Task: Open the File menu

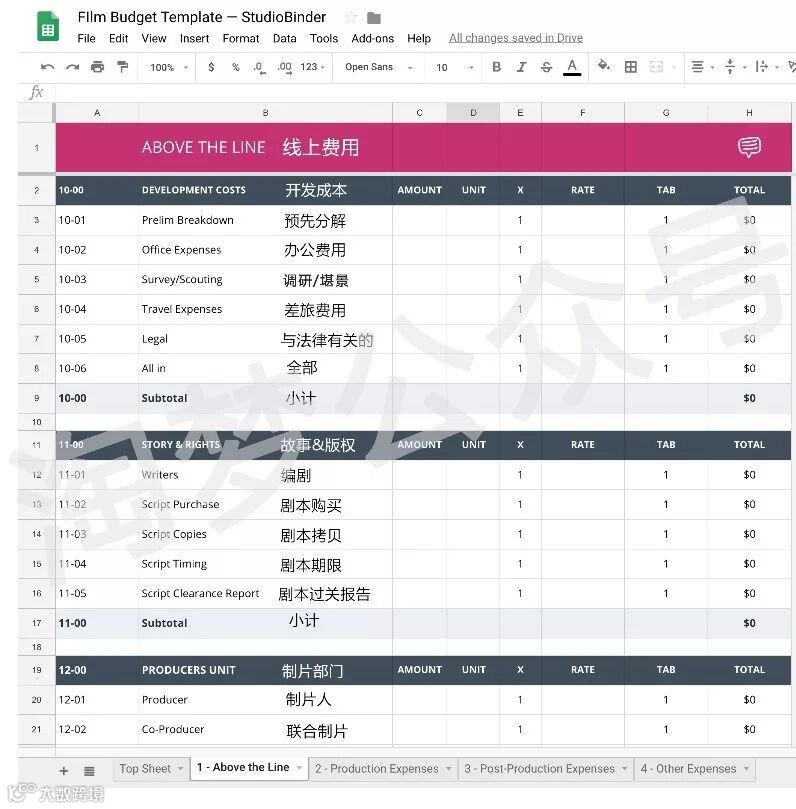Action: click(86, 39)
